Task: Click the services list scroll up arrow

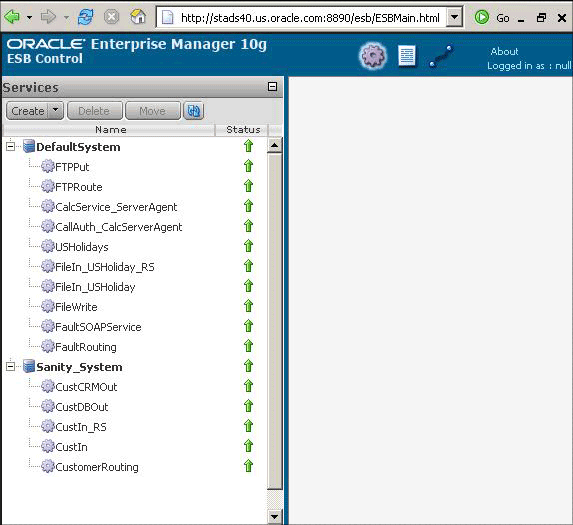Action: click(x=274, y=145)
